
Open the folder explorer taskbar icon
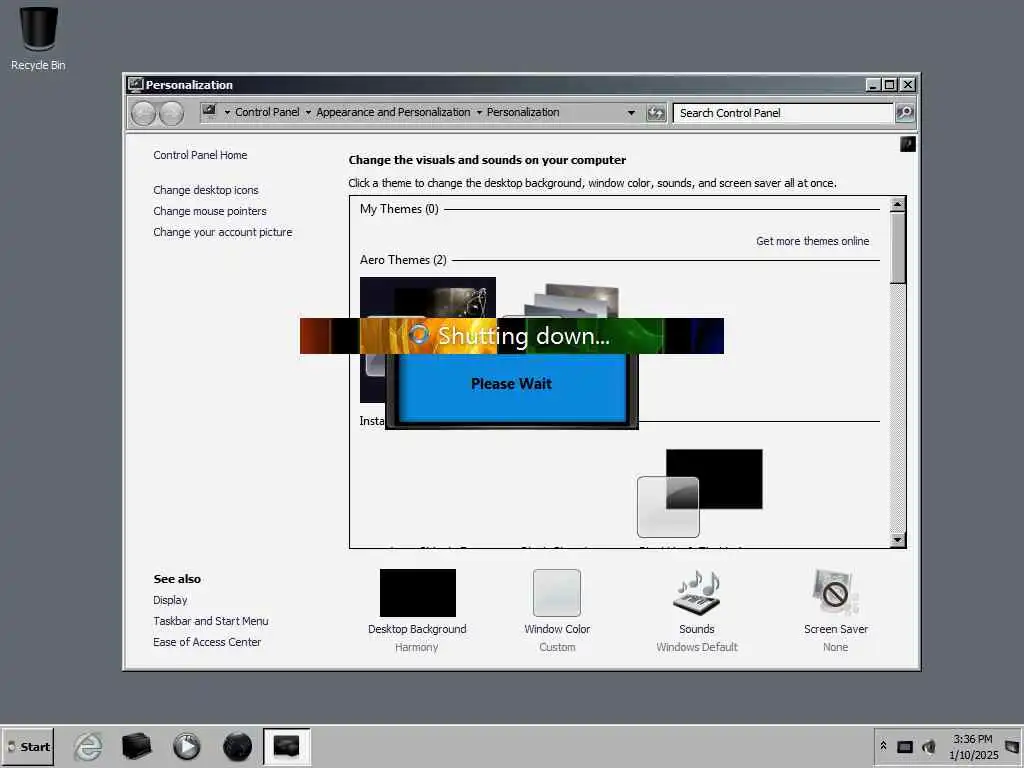point(136,746)
